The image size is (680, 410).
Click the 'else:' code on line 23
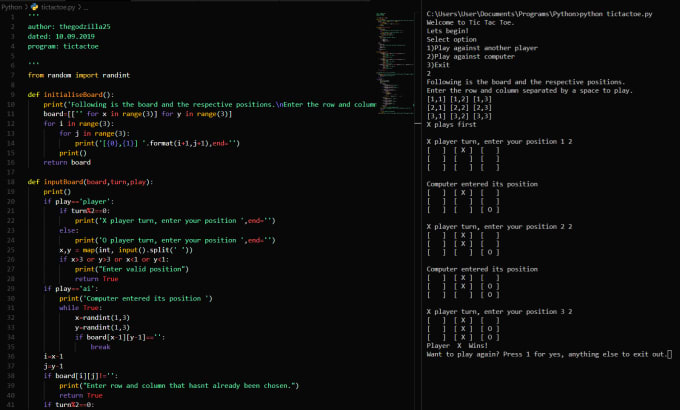pos(69,230)
